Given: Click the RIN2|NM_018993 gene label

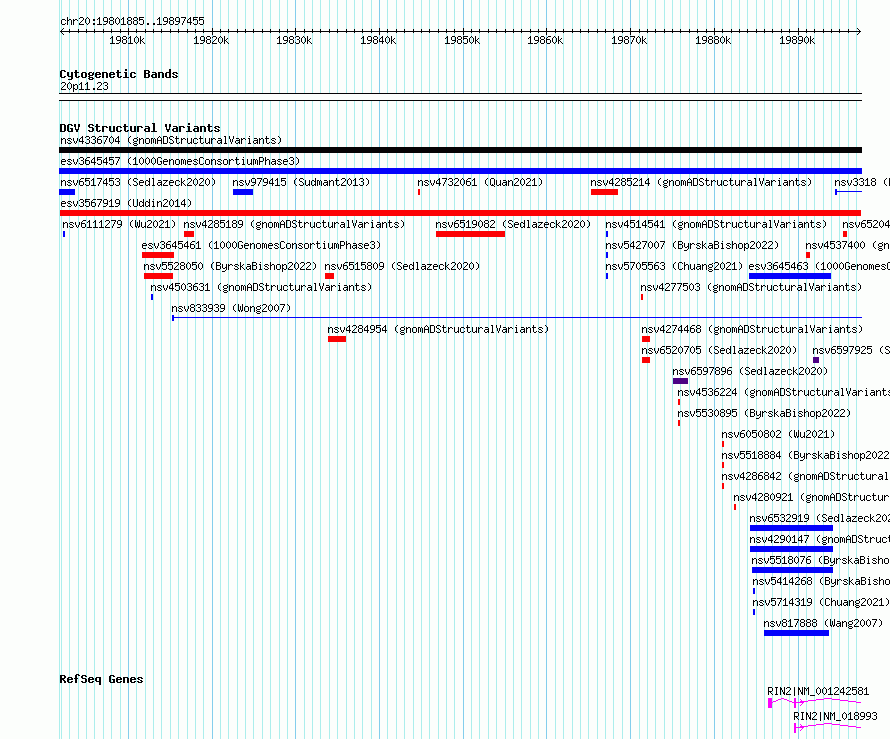Looking at the screenshot, I should coord(835,716).
